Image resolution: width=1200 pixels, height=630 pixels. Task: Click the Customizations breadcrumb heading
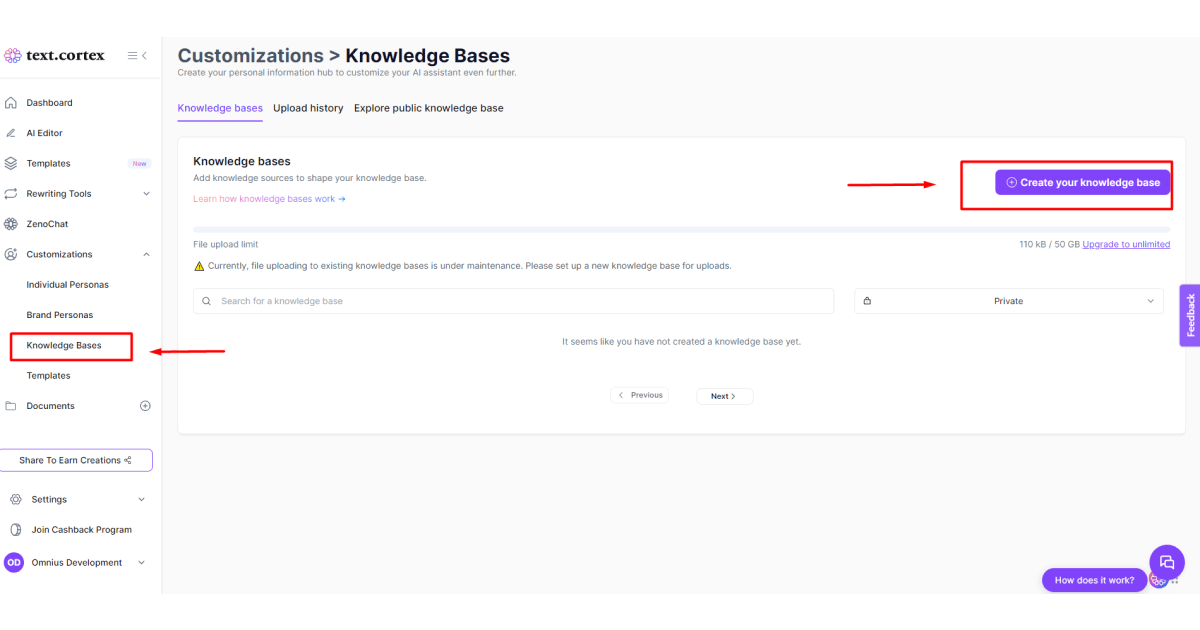pyautogui.click(x=251, y=56)
